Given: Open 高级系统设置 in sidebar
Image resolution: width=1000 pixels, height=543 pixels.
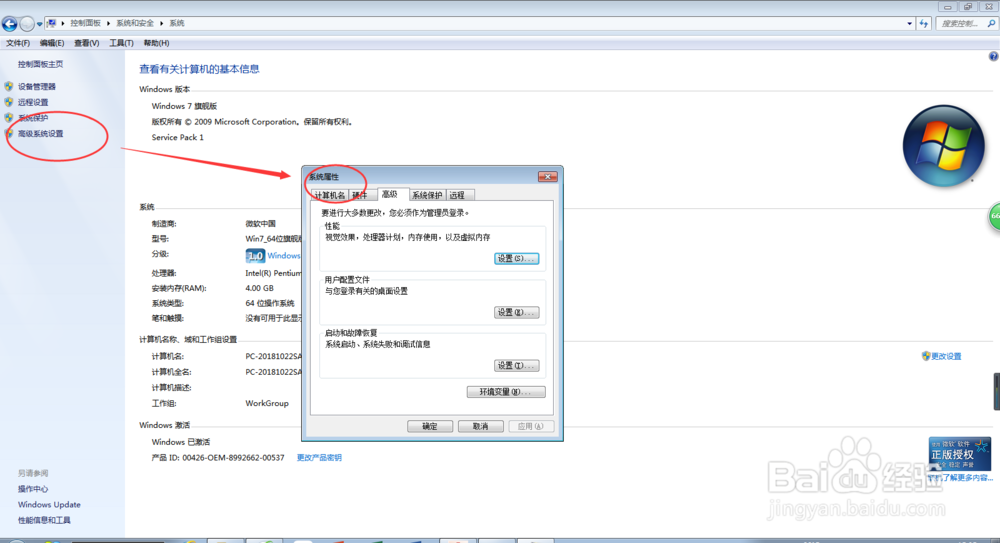Looking at the screenshot, I should [40, 134].
